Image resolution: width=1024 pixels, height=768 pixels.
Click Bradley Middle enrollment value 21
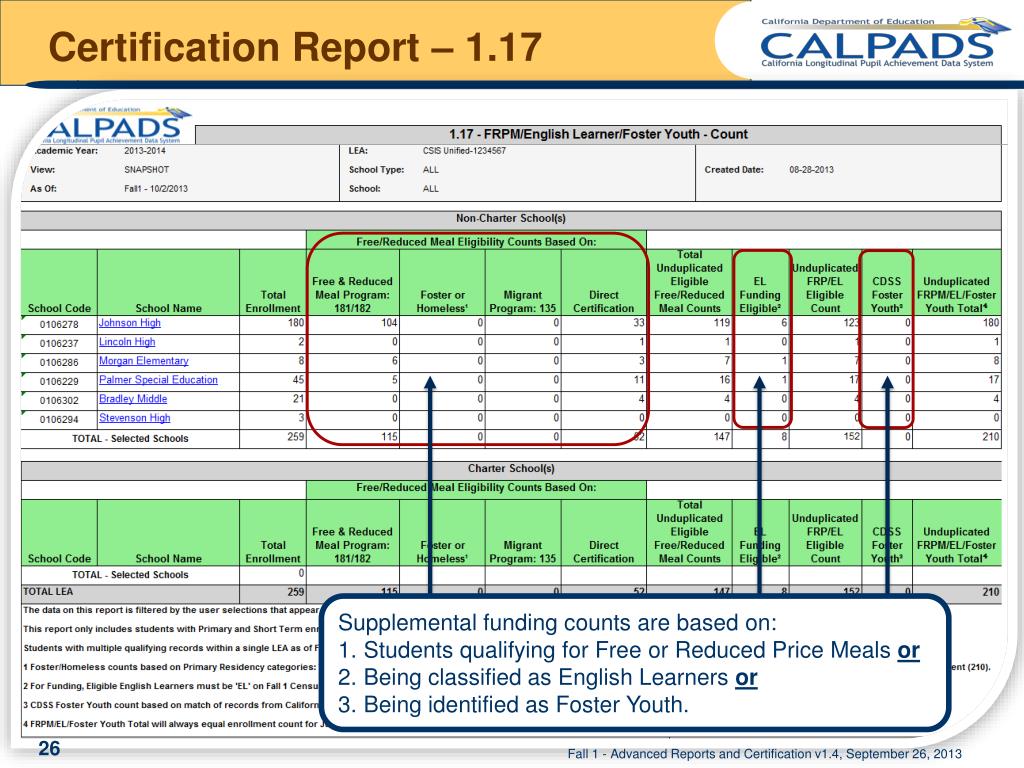298,398
